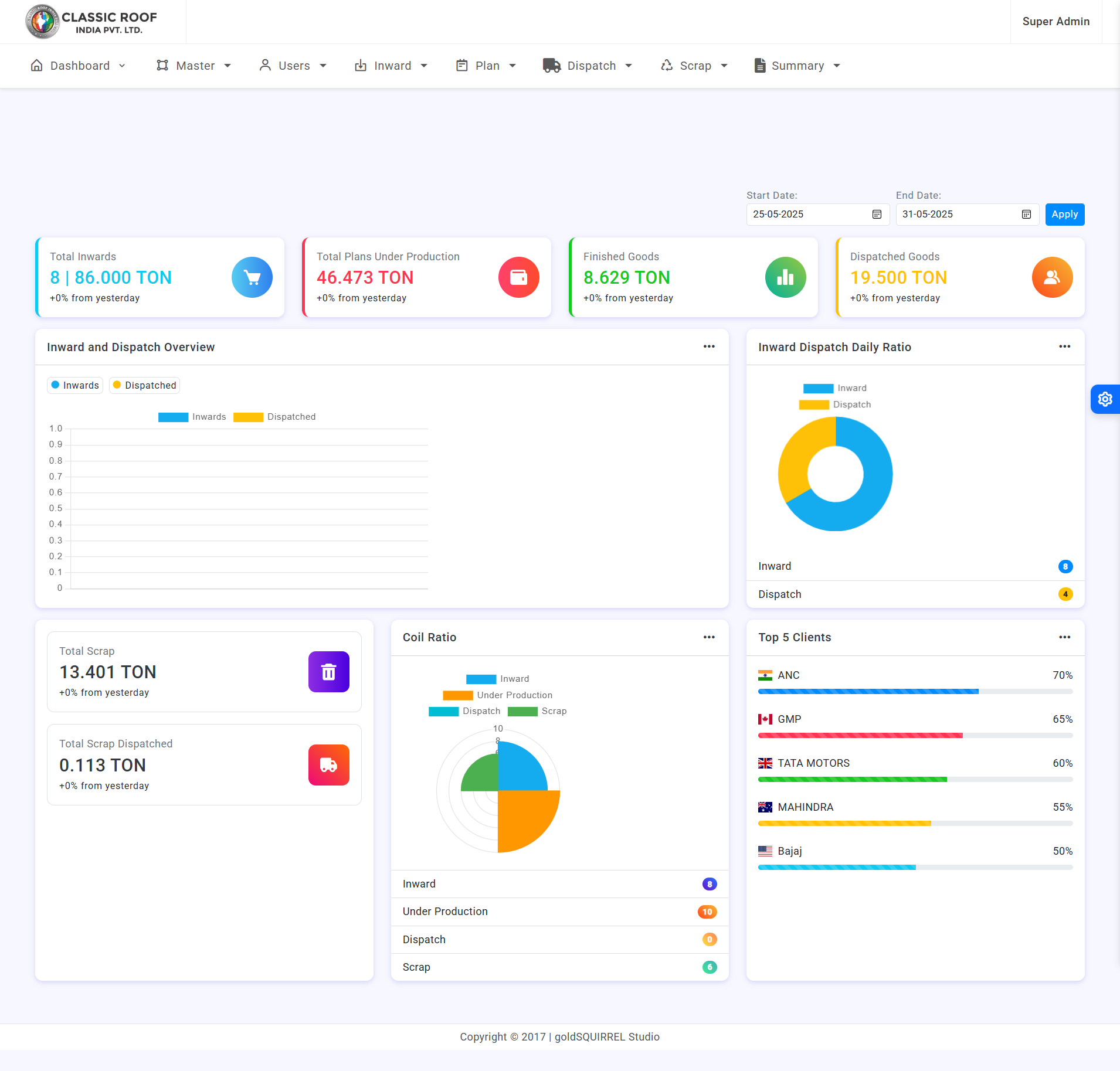Click the orange users icon in Dispatched Goods
Screen dimensions: 1120x1071
pyautogui.click(x=1052, y=277)
